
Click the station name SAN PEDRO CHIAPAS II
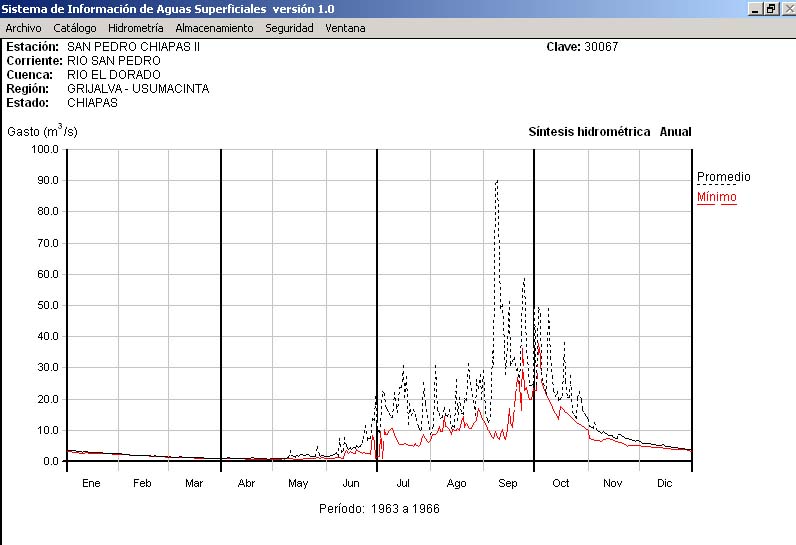[134, 47]
